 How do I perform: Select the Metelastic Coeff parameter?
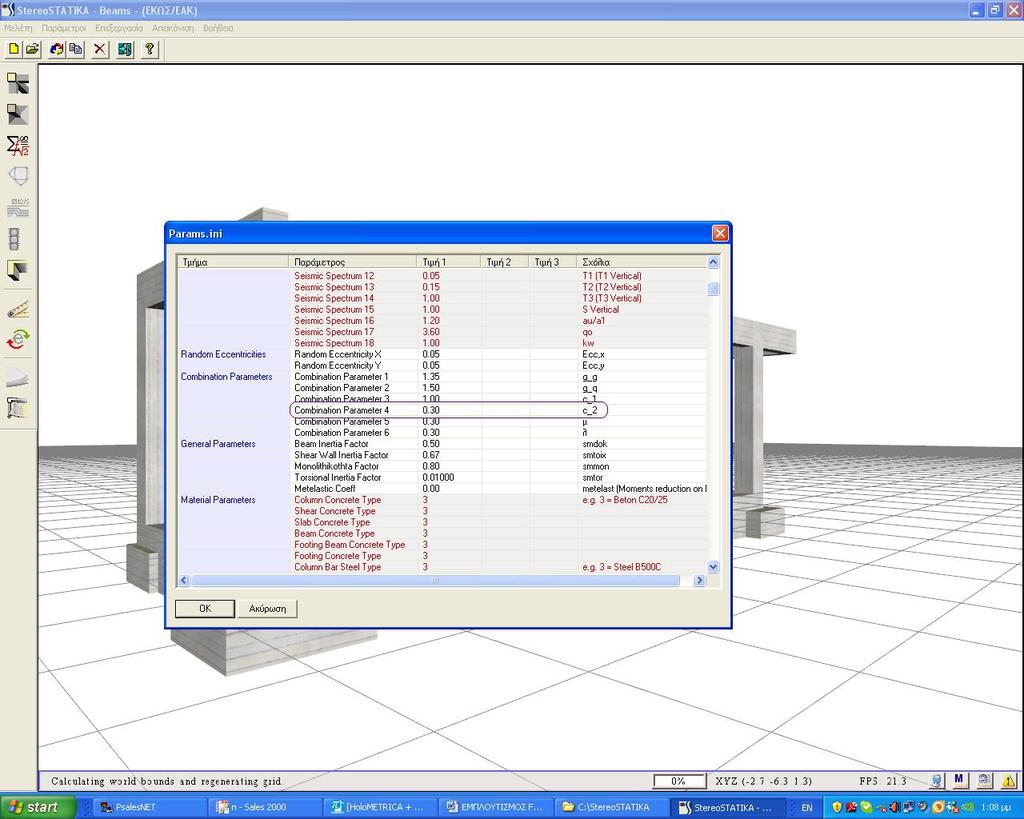(325, 489)
